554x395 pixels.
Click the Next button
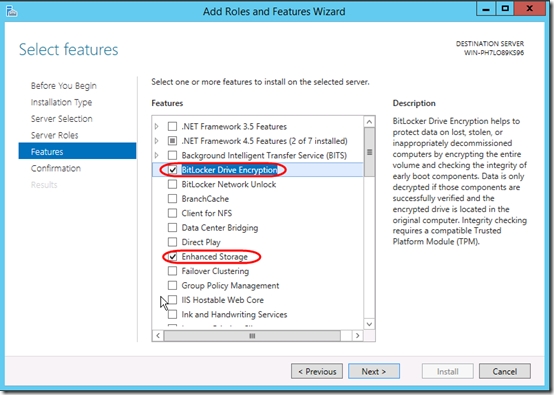(374, 371)
